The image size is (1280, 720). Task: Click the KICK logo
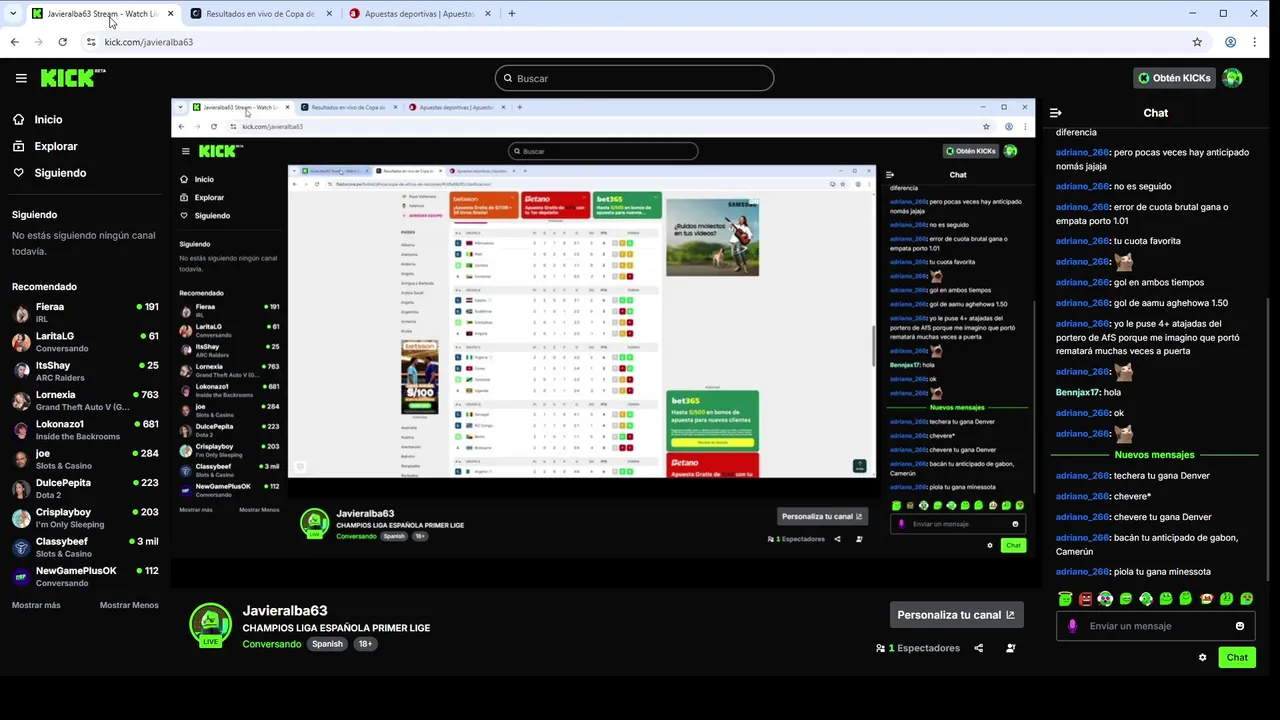[73, 78]
